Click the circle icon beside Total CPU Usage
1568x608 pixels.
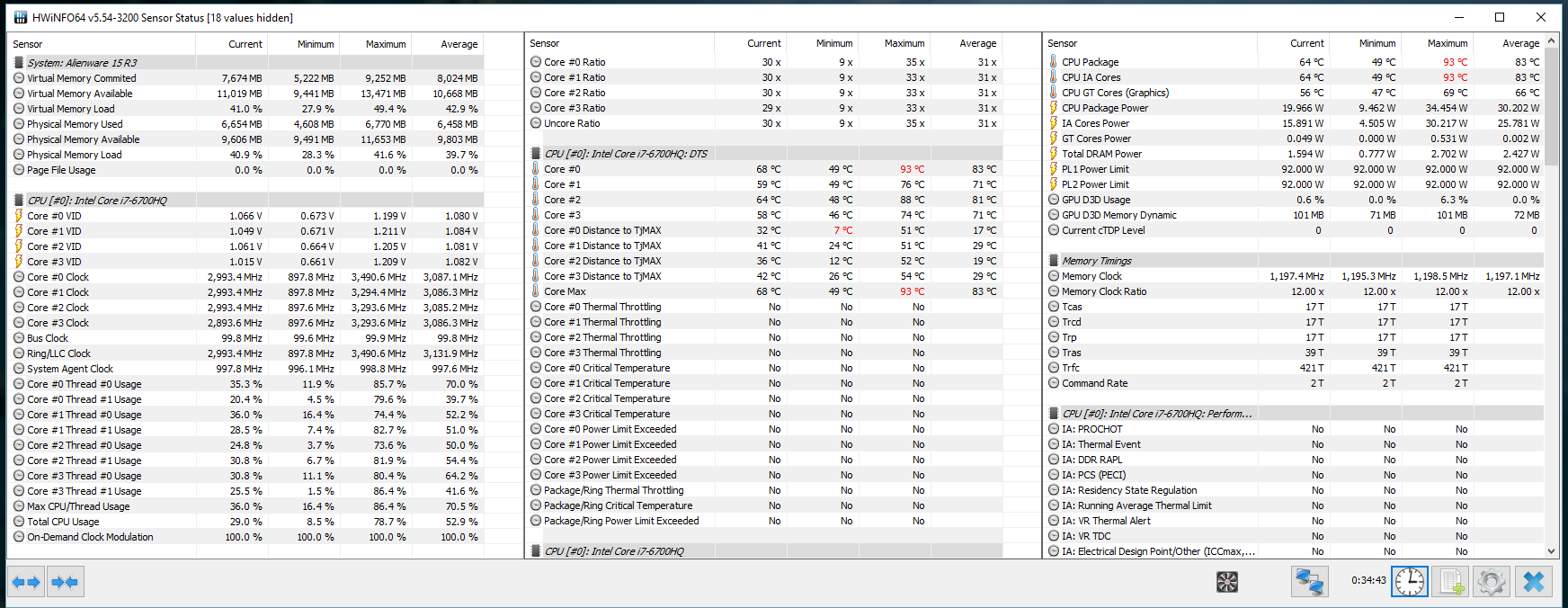(x=19, y=522)
